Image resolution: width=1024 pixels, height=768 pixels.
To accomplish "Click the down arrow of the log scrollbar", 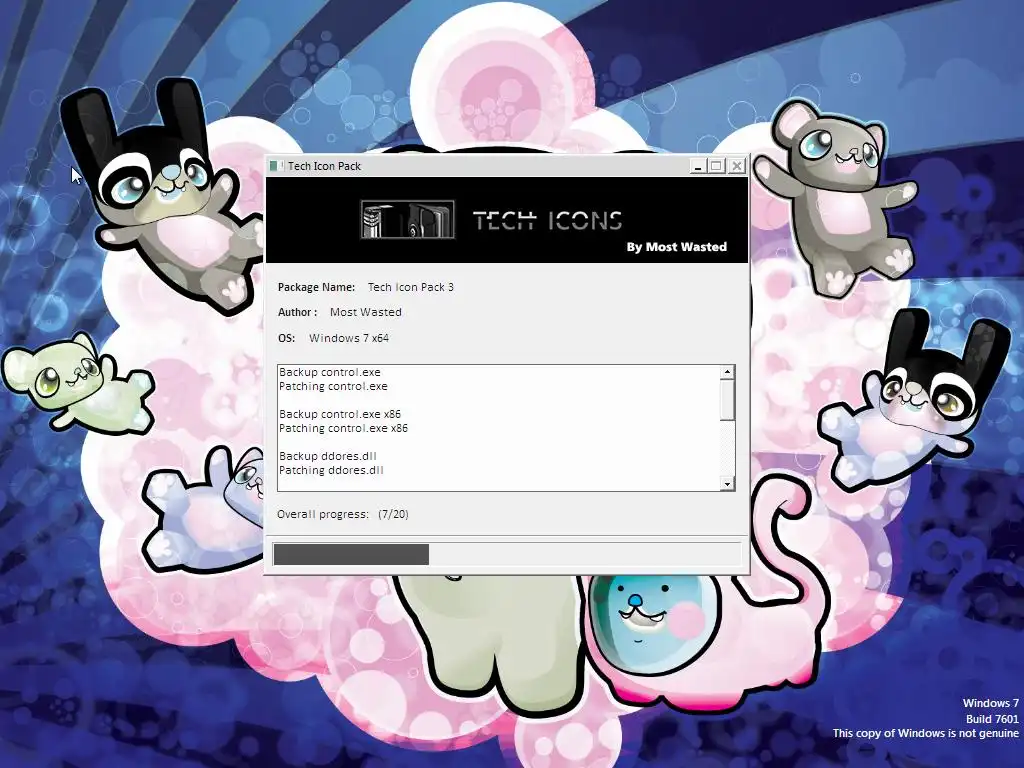I will [728, 483].
